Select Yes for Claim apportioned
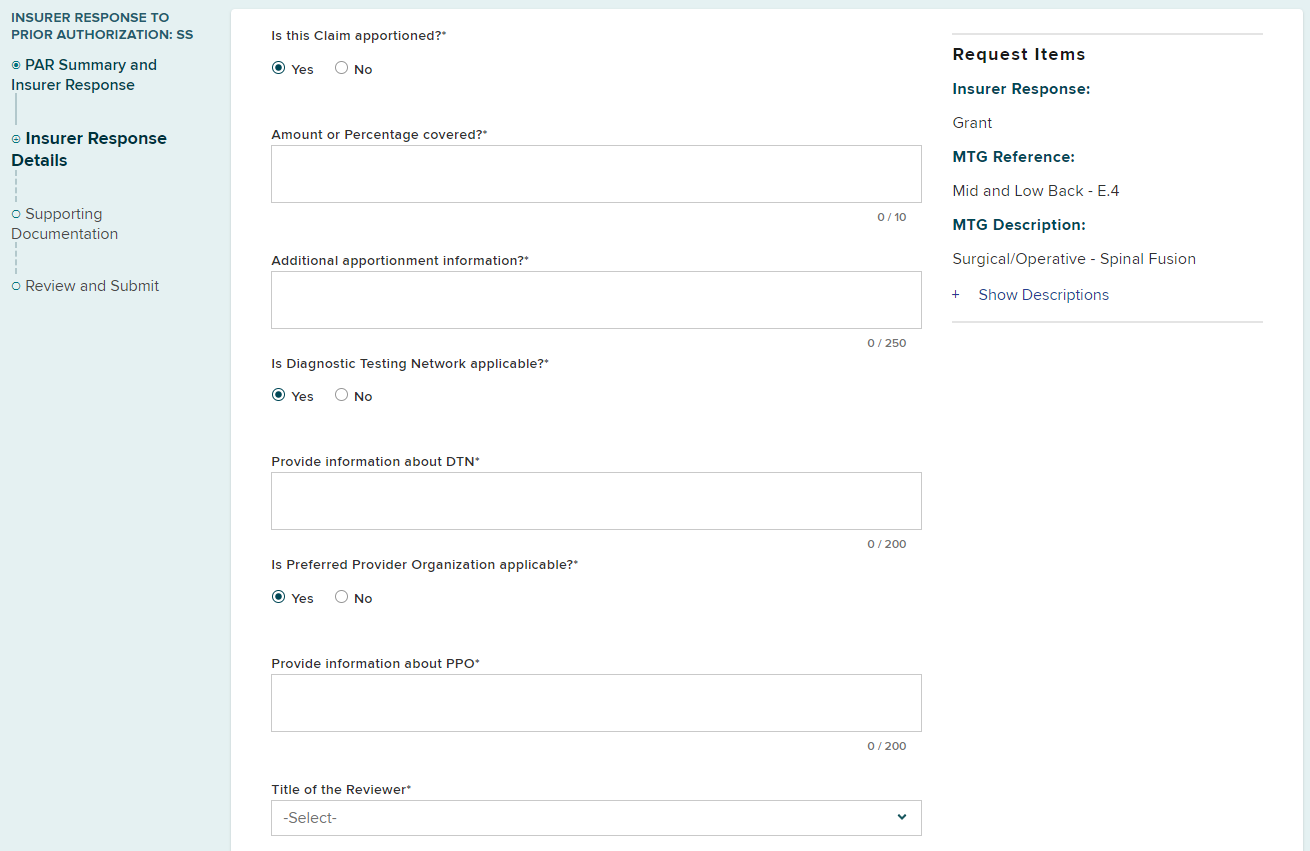The height and width of the screenshot is (851, 1310). click(279, 69)
